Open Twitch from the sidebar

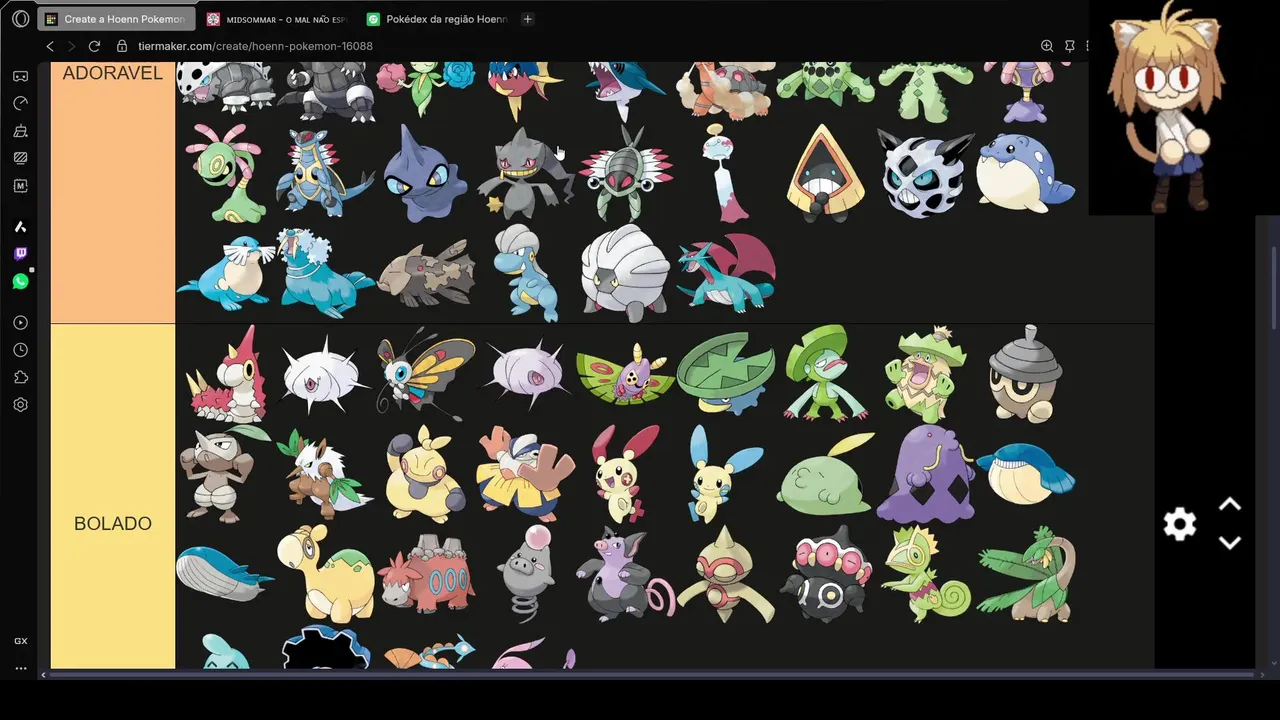(x=20, y=254)
